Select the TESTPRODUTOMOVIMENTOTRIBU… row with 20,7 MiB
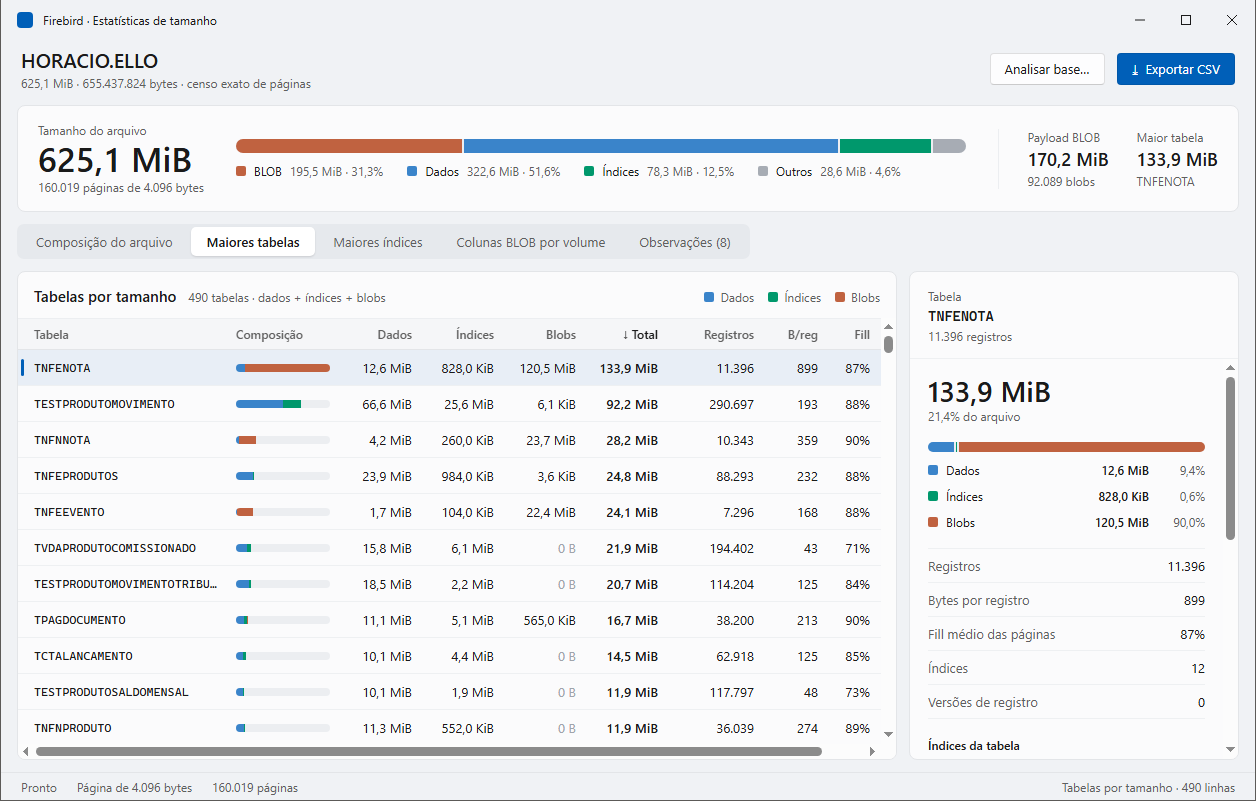This screenshot has width=1256, height=801. pyautogui.click(x=450, y=584)
